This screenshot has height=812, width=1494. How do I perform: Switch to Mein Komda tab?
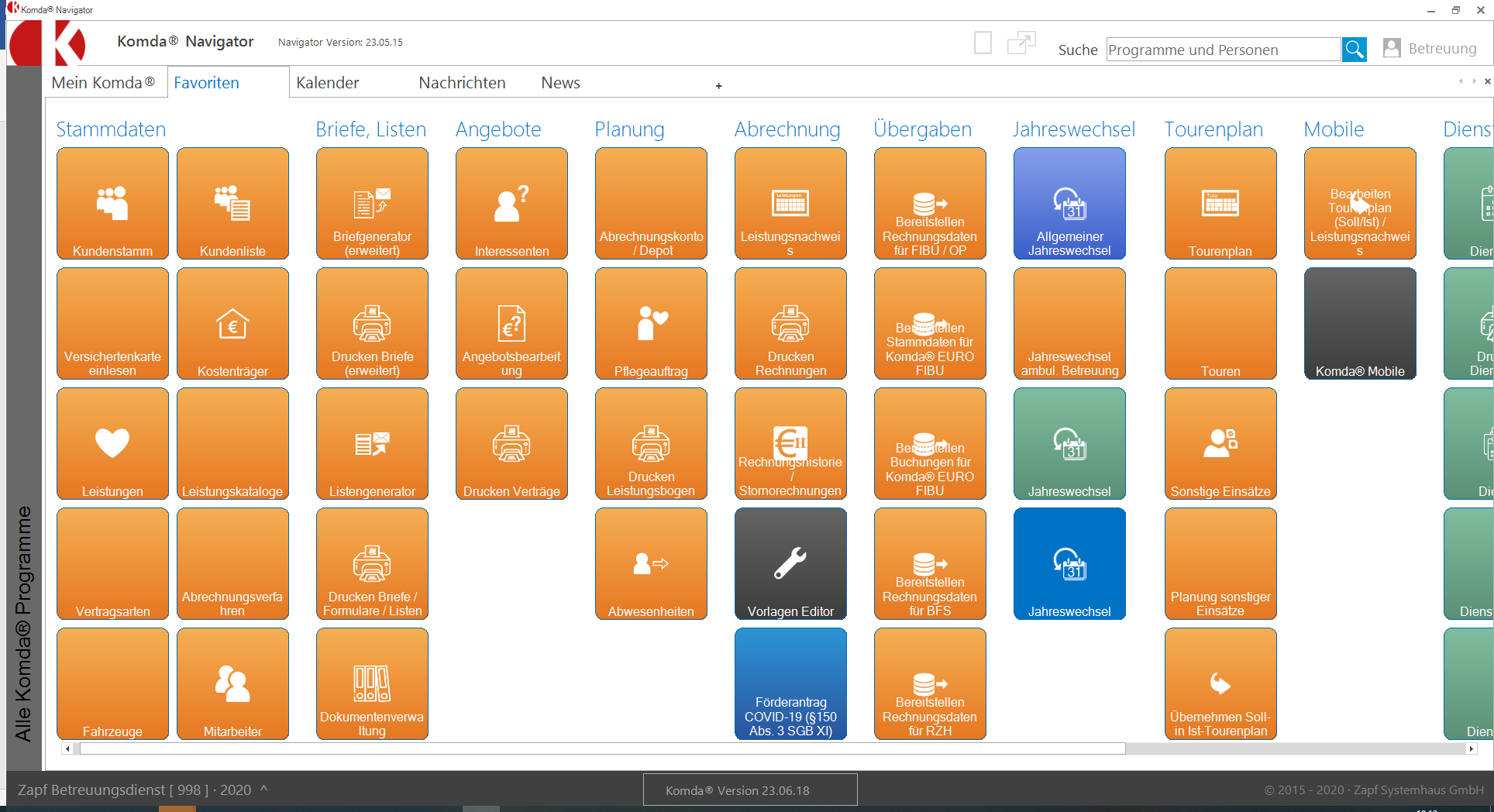pyautogui.click(x=104, y=83)
